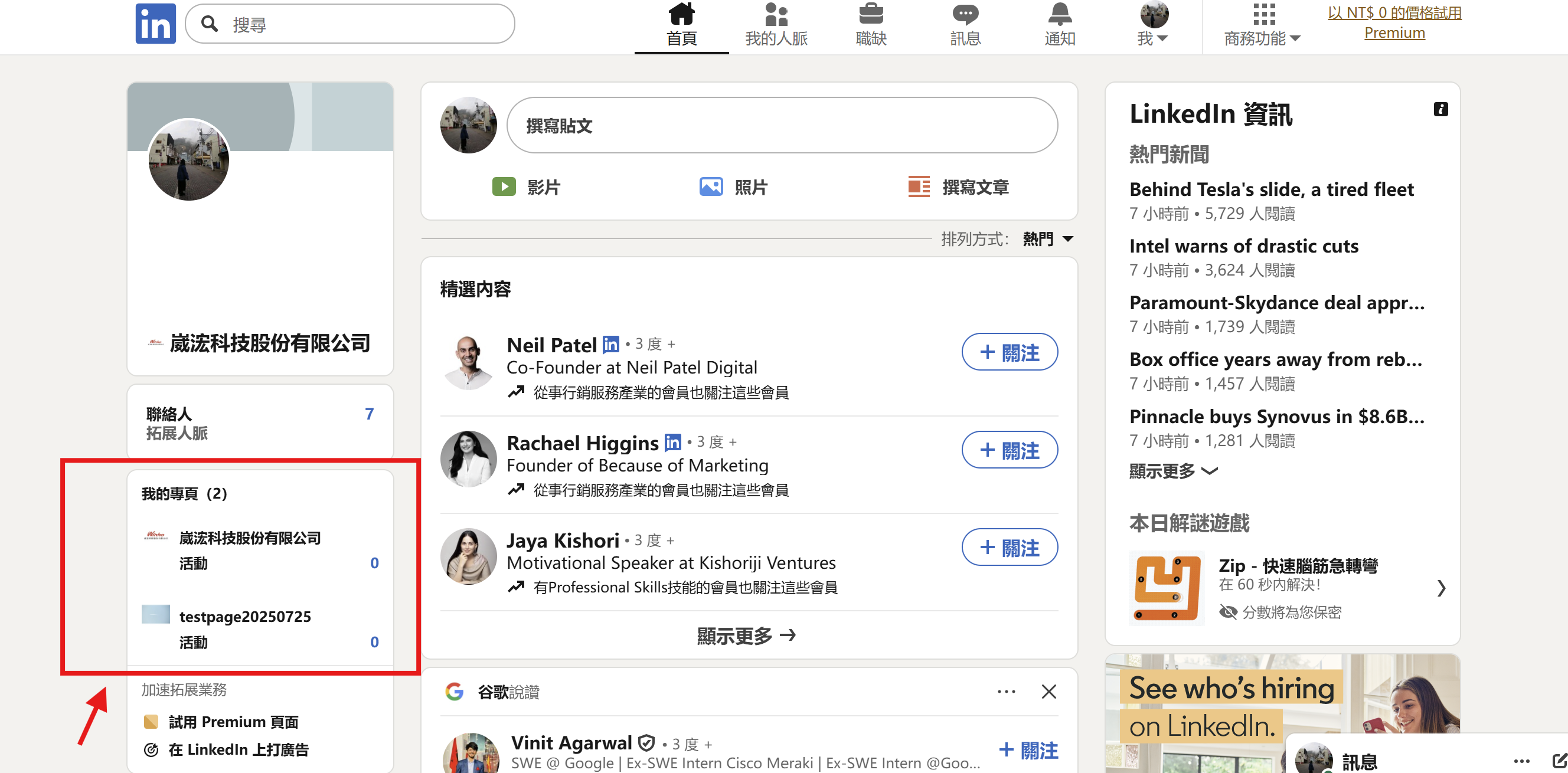Read Behind Tesla's slide news story
Image resolution: width=1568 pixels, height=773 pixels.
[1271, 189]
